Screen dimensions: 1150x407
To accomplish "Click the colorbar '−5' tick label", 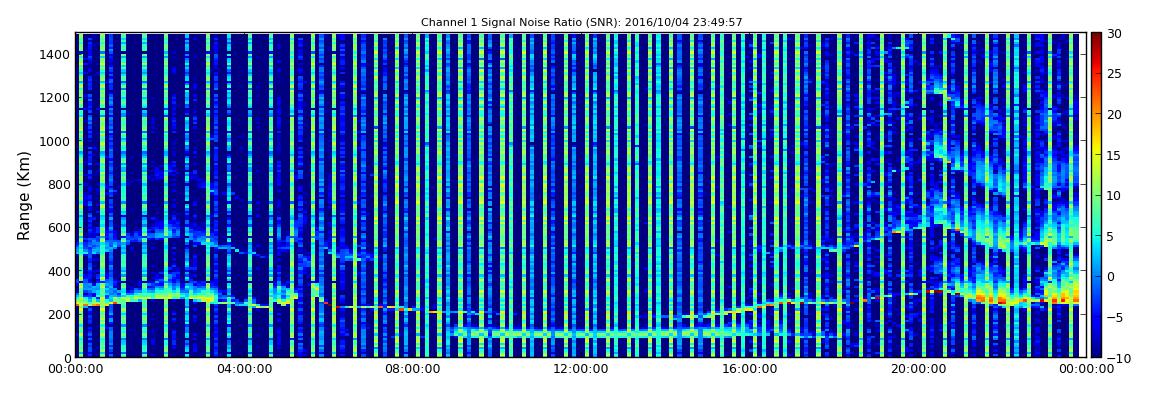I will click(1115, 318).
